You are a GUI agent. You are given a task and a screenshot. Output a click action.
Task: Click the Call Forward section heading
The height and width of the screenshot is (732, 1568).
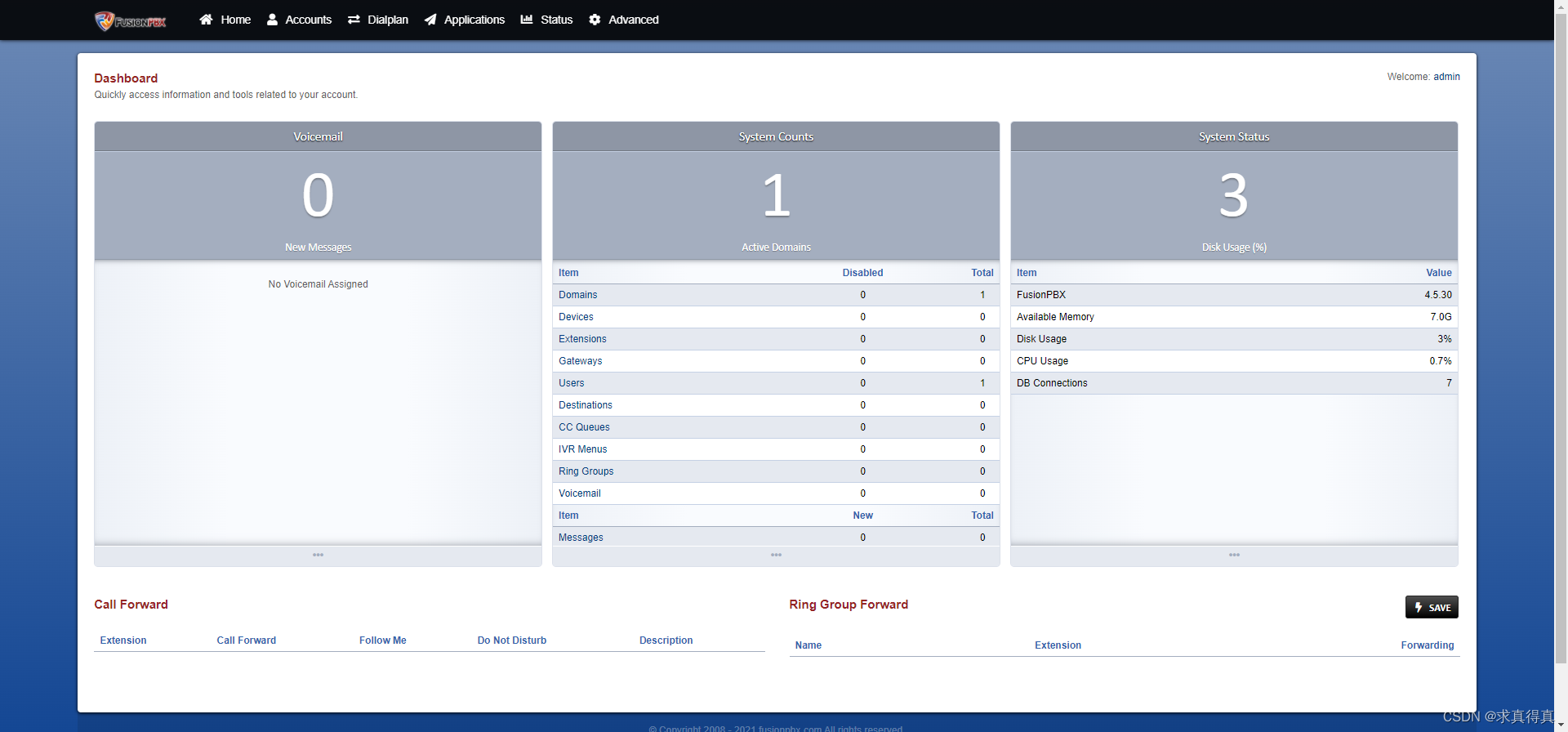coord(131,605)
